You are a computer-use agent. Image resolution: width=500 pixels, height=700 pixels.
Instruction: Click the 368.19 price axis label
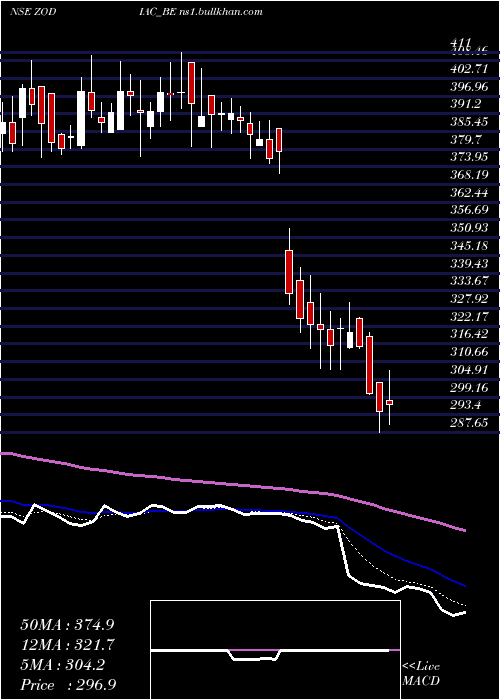(x=470, y=175)
